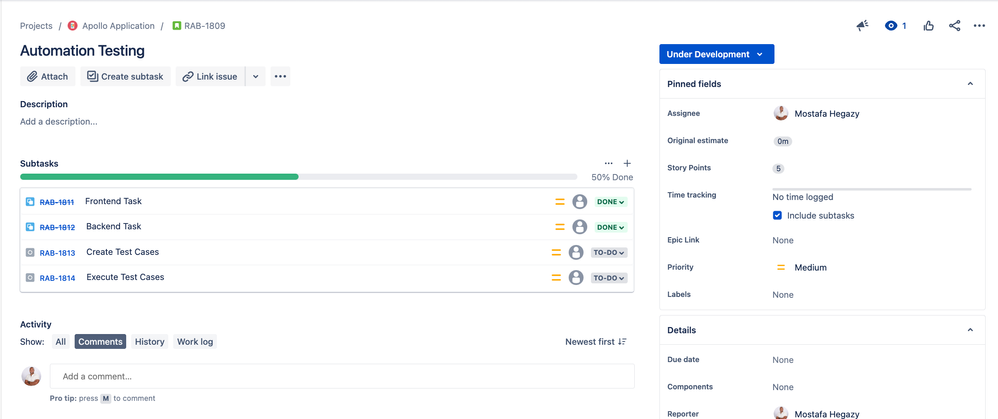Click the Attach button
The width and height of the screenshot is (998, 419).
[48, 76]
